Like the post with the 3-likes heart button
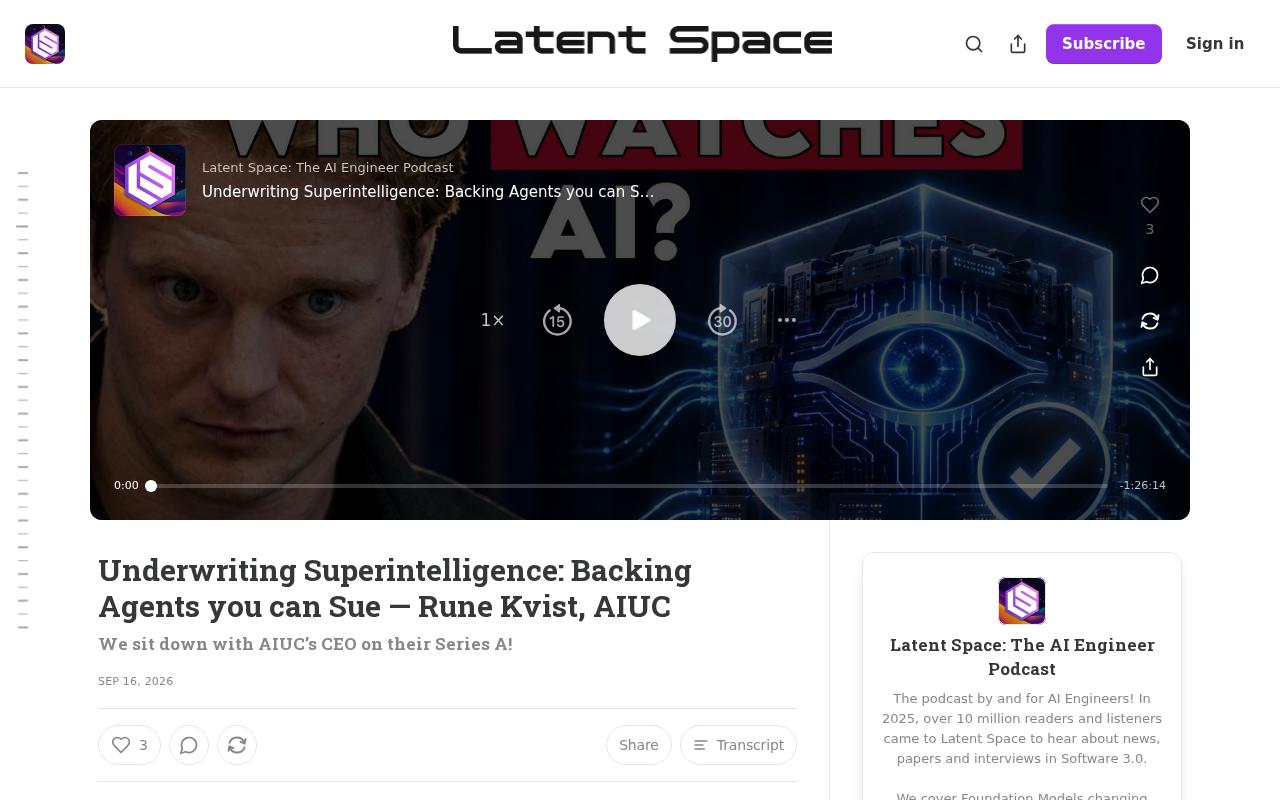1280x800 pixels. pos(129,745)
